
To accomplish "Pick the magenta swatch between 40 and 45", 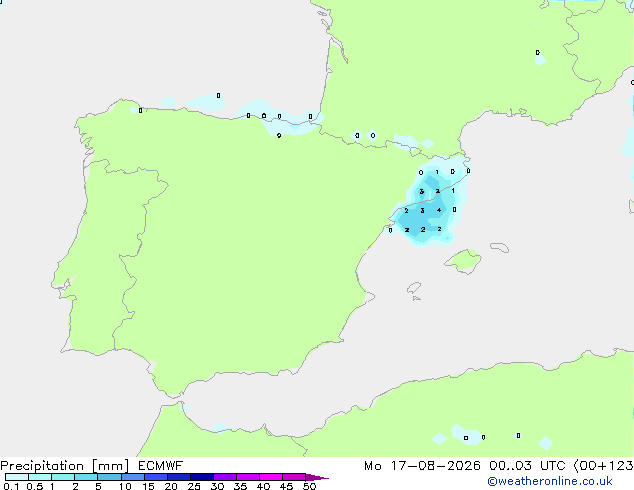I will 271,477.
